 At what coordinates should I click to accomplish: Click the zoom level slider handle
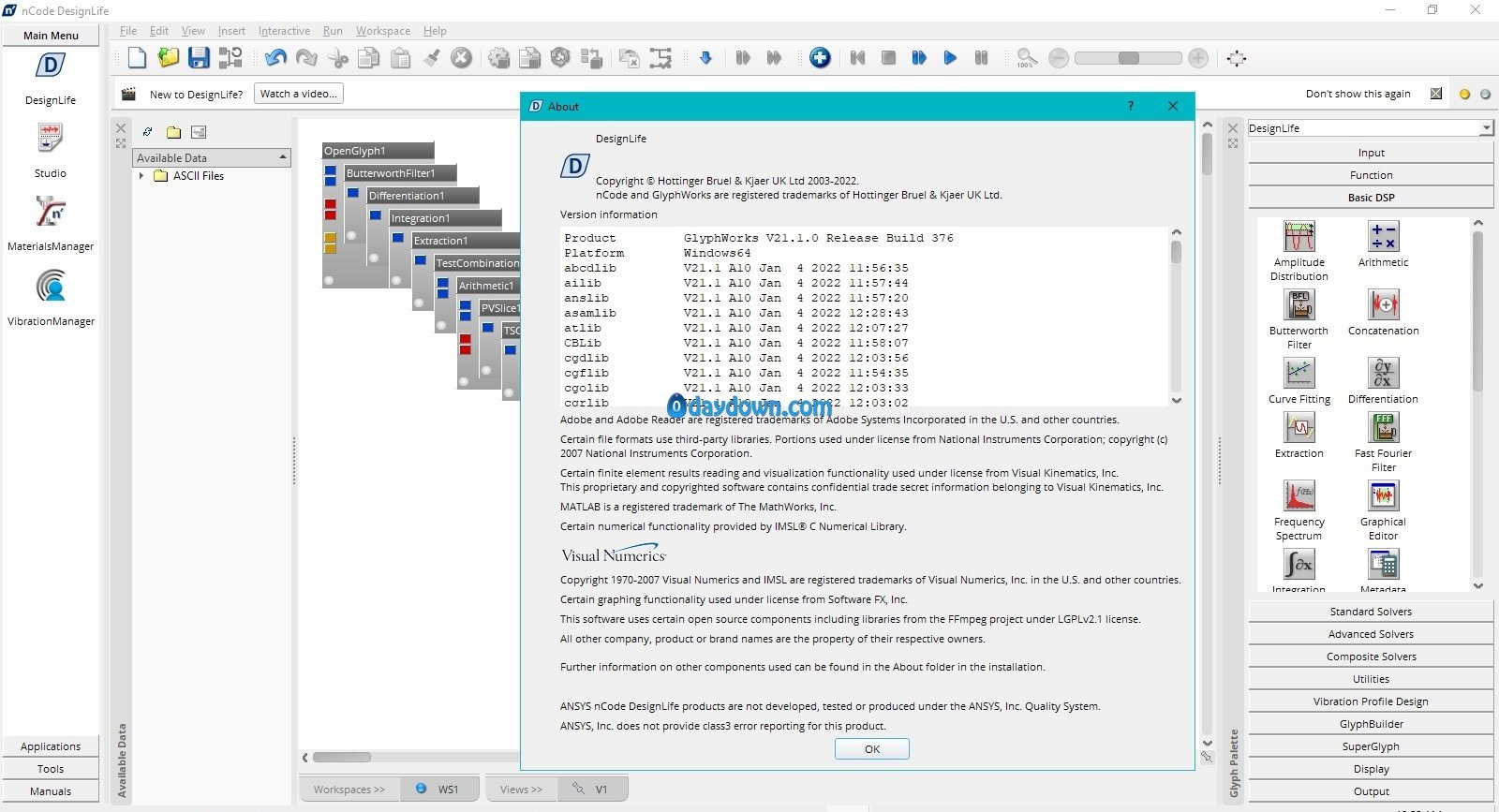1129,58
